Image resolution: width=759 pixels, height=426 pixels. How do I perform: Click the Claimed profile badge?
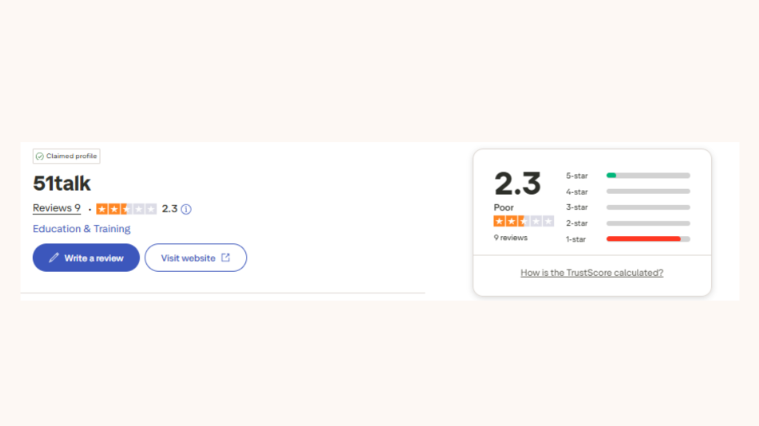pyautogui.click(x=66, y=156)
